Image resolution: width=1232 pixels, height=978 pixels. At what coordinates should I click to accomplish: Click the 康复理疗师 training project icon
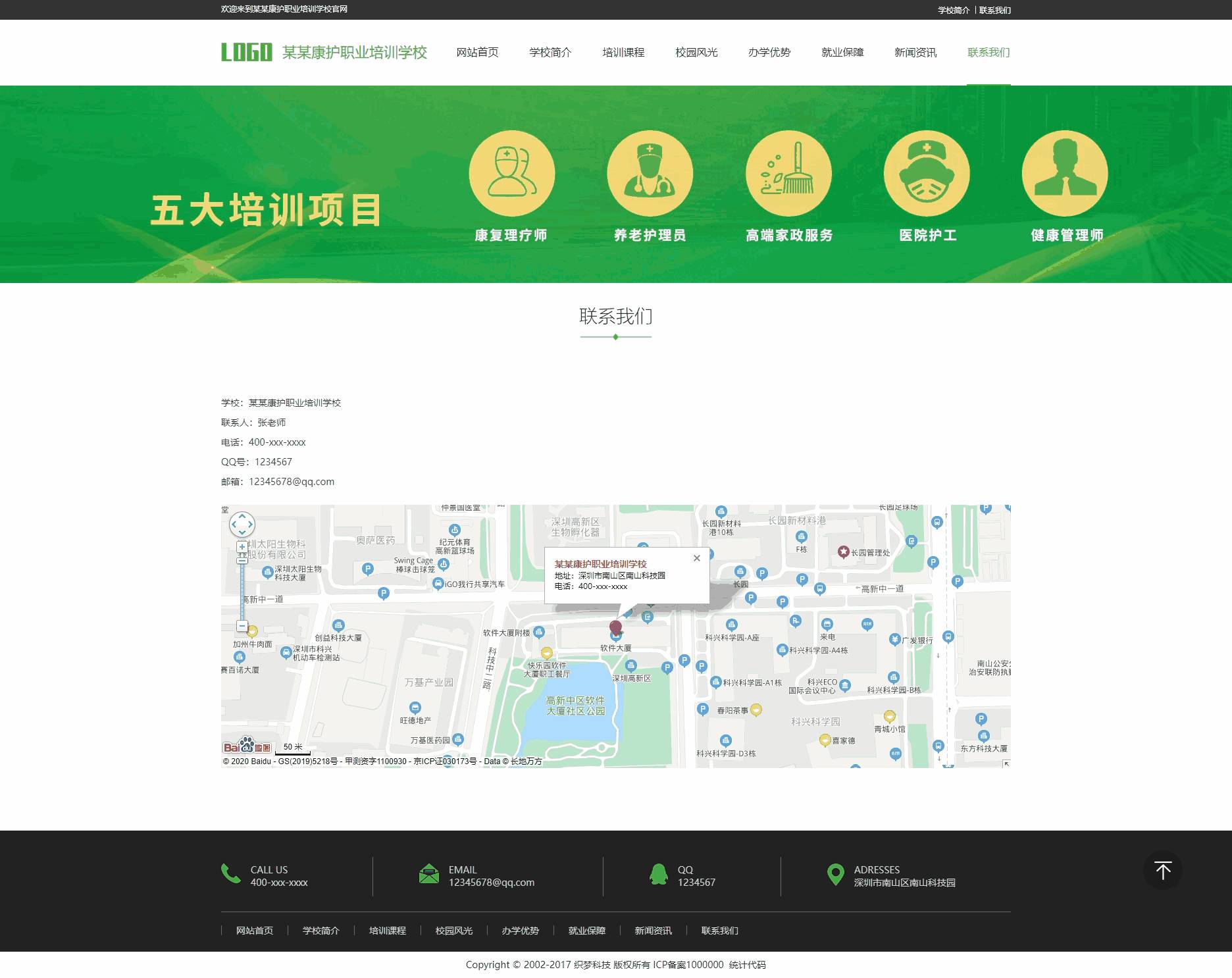click(x=513, y=172)
